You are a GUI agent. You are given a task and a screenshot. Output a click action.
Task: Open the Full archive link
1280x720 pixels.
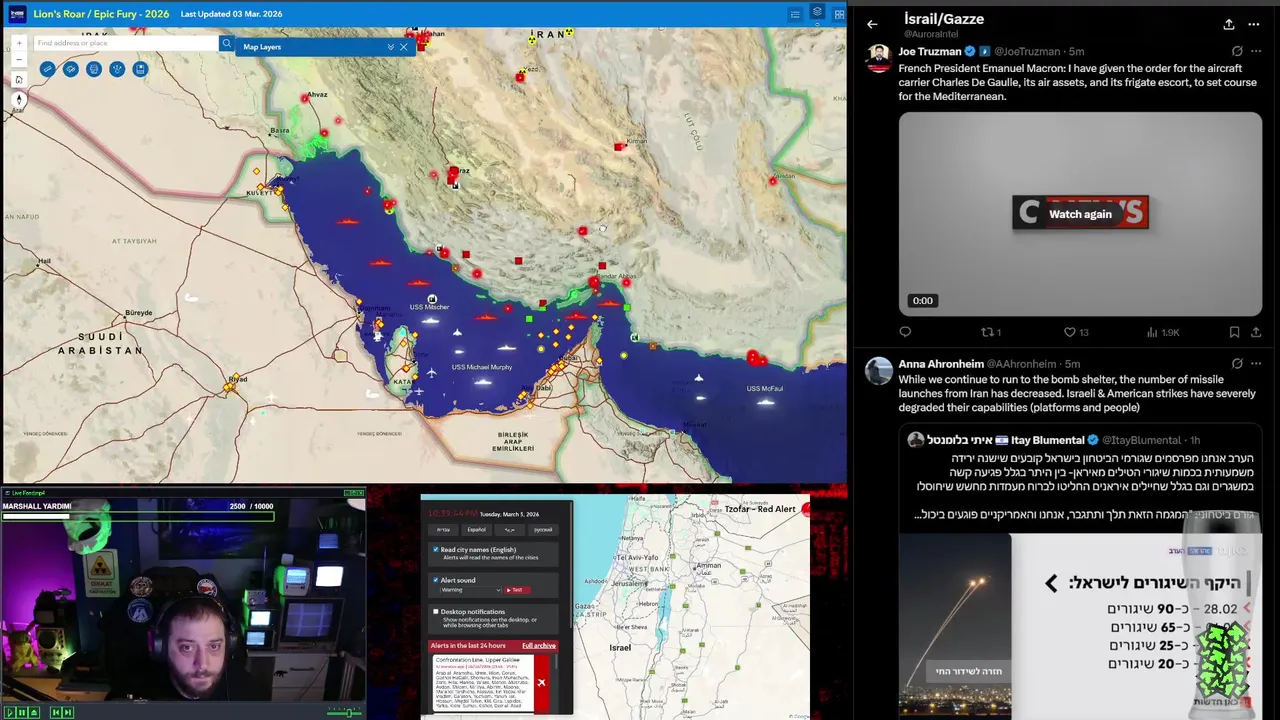click(539, 646)
